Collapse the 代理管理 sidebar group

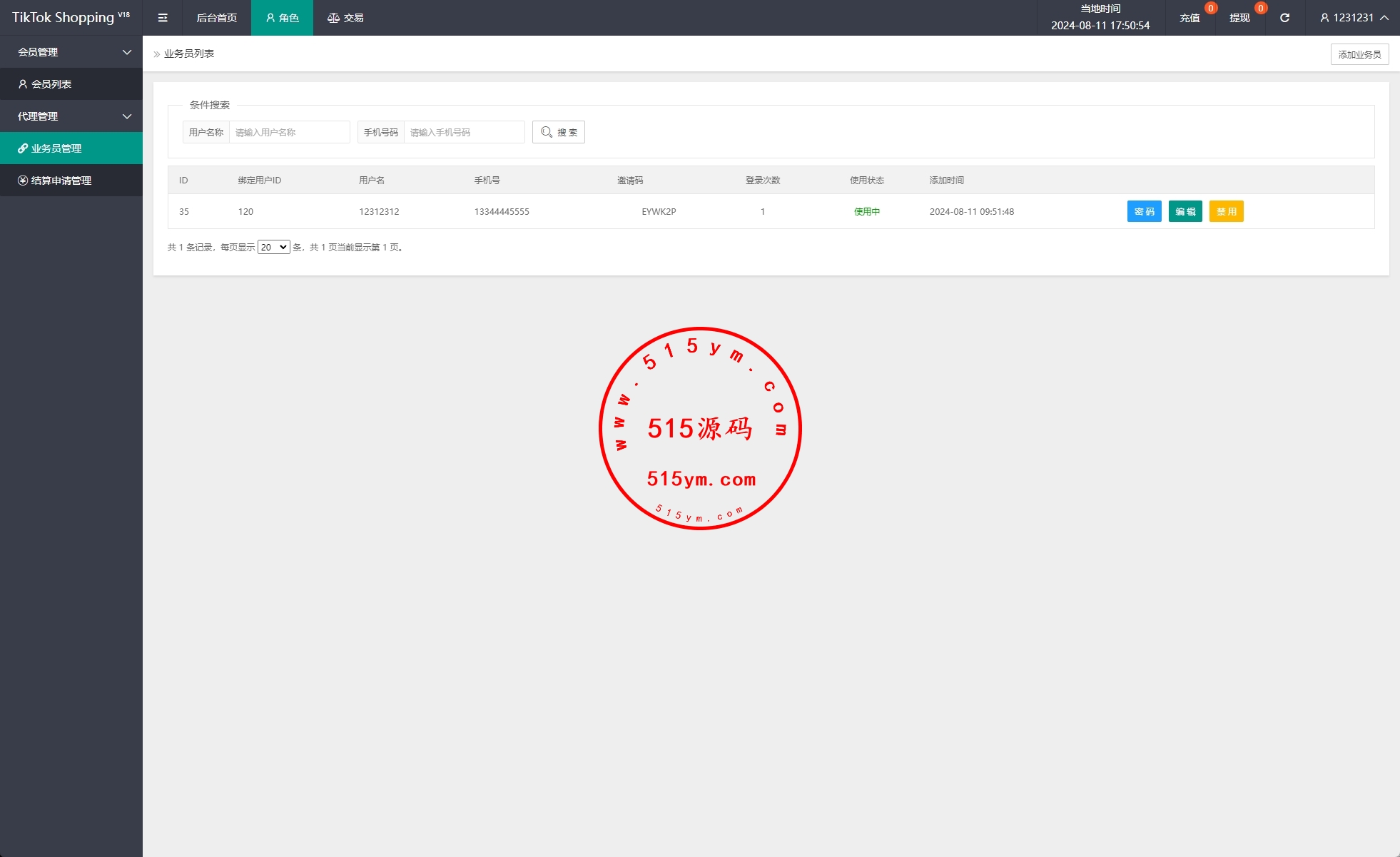click(127, 116)
